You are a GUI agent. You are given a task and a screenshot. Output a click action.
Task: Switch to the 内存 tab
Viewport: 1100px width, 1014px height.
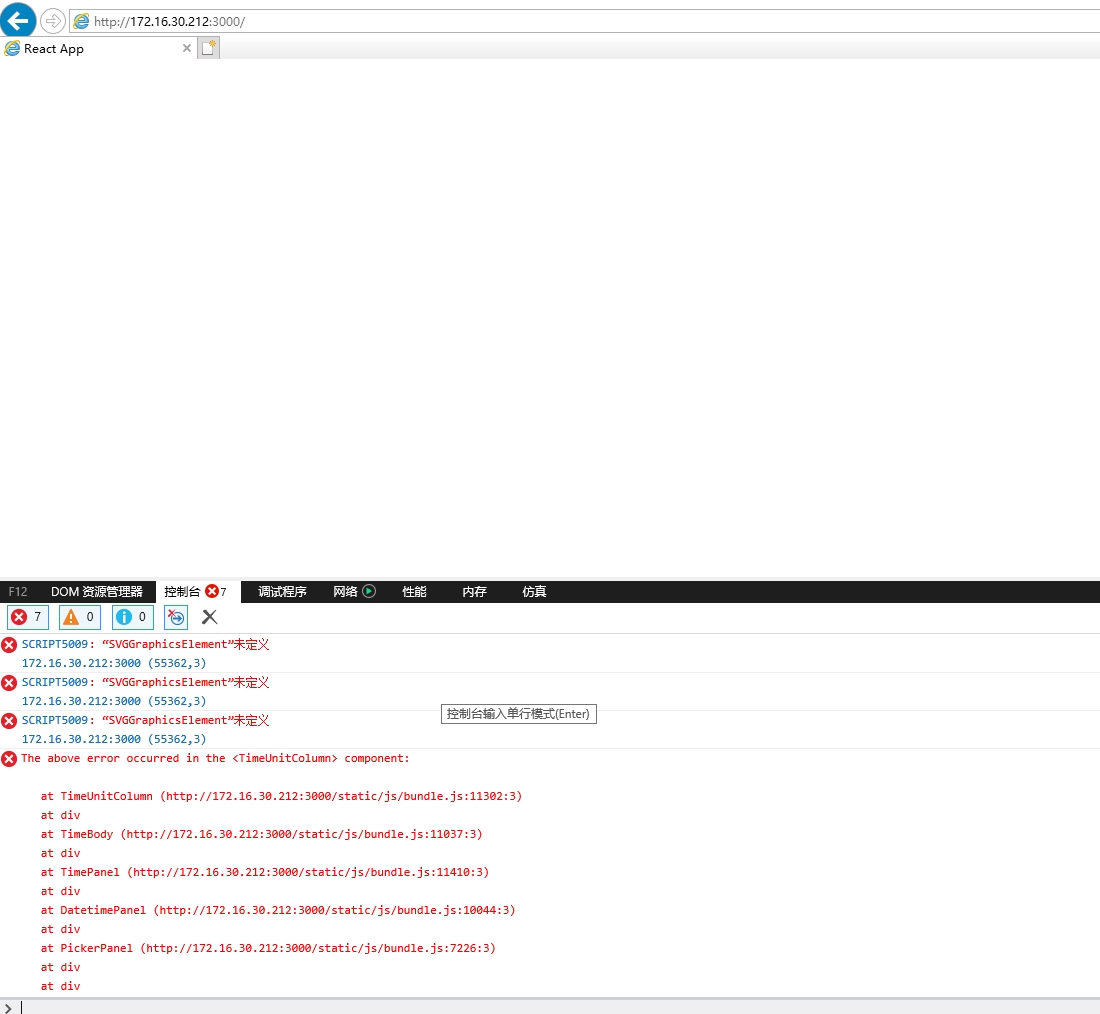point(474,591)
